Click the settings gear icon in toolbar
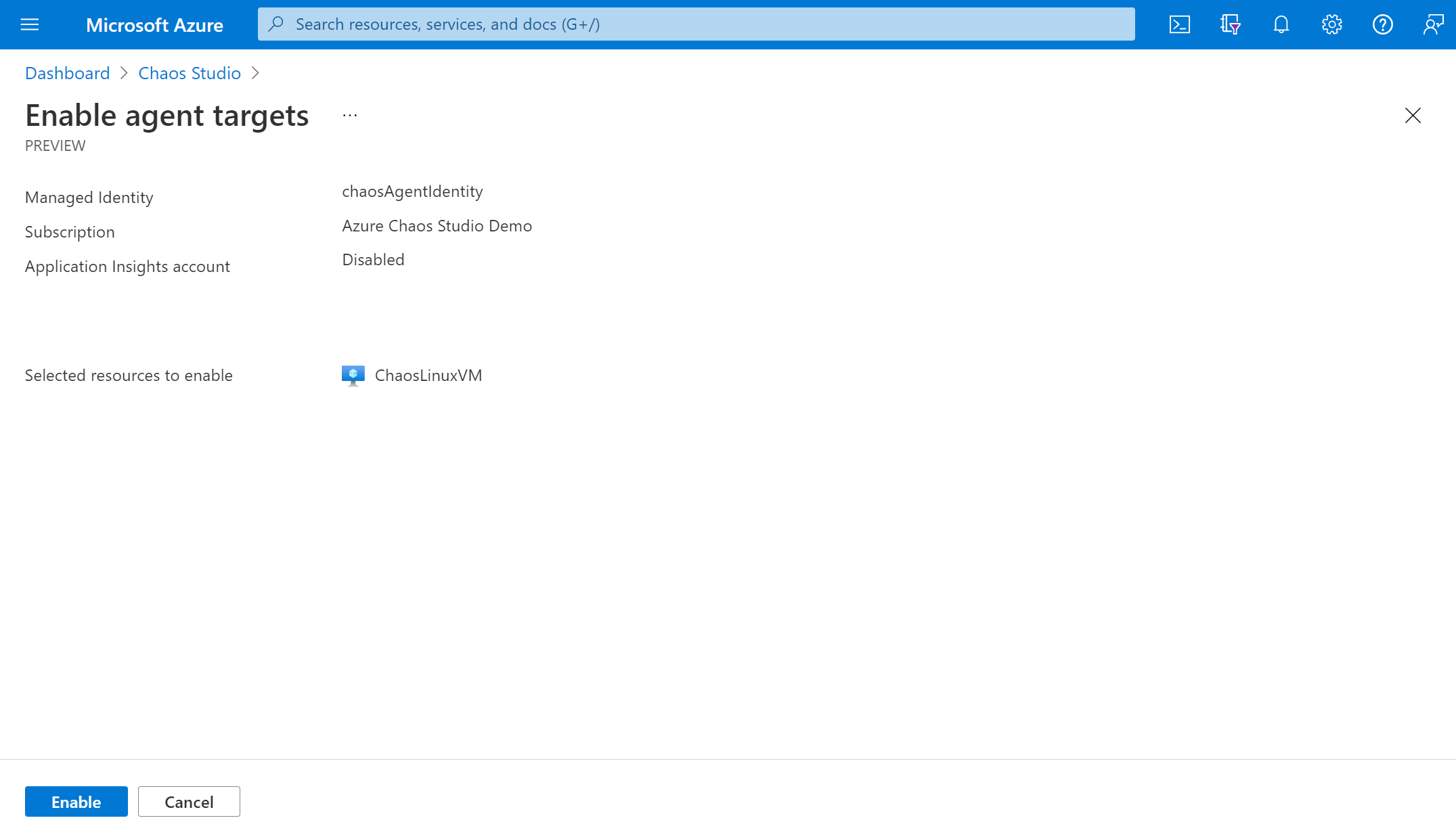This screenshot has width=1456, height=837. point(1332,24)
